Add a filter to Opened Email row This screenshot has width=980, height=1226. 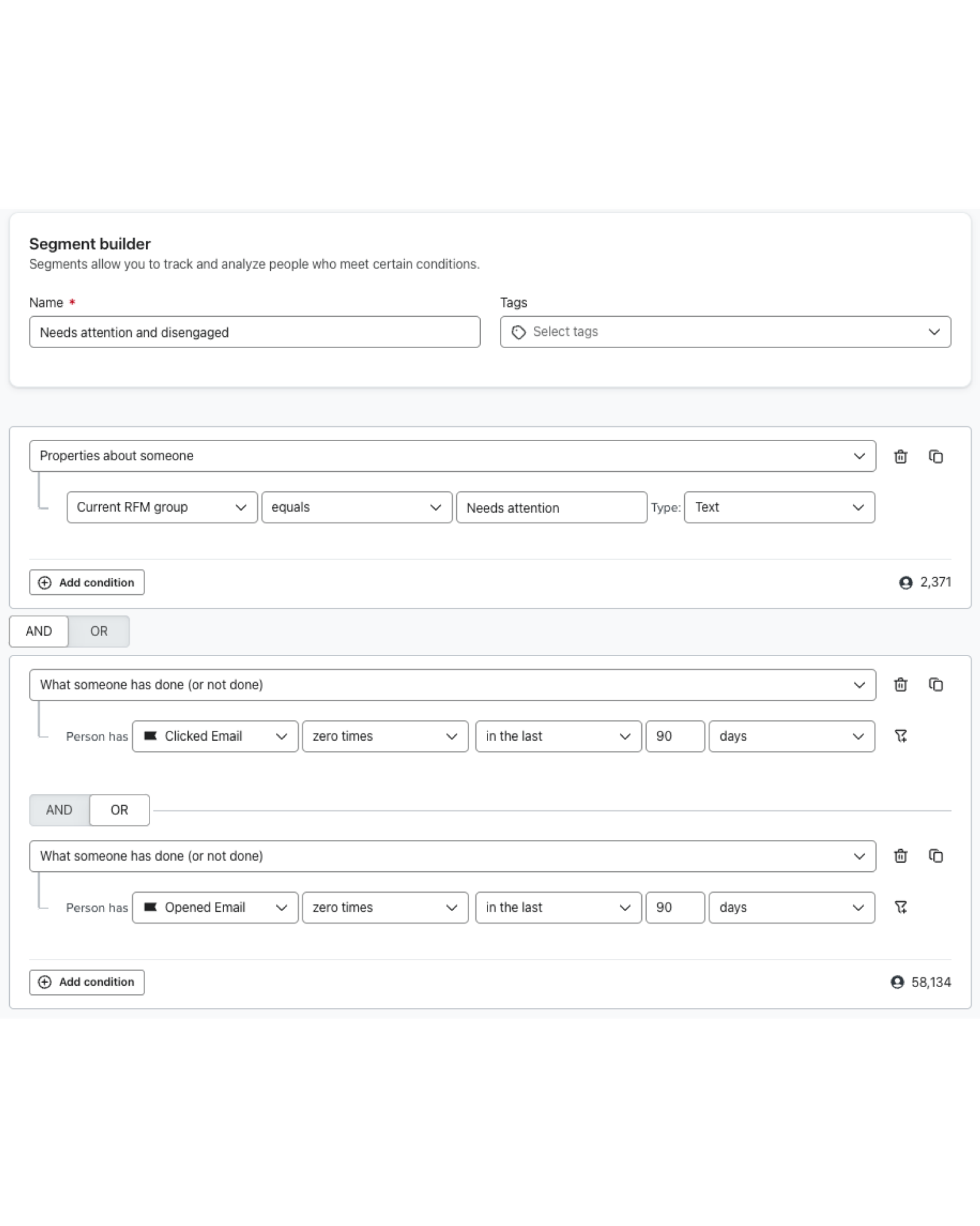[x=900, y=907]
